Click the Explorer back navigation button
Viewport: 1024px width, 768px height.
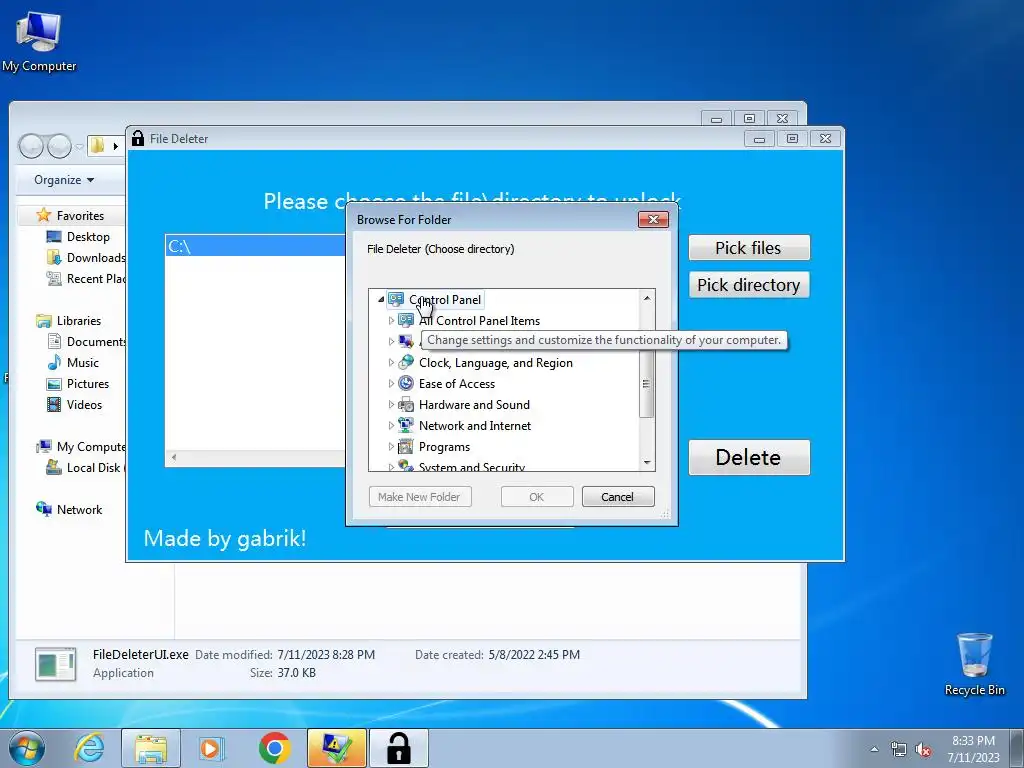31,146
